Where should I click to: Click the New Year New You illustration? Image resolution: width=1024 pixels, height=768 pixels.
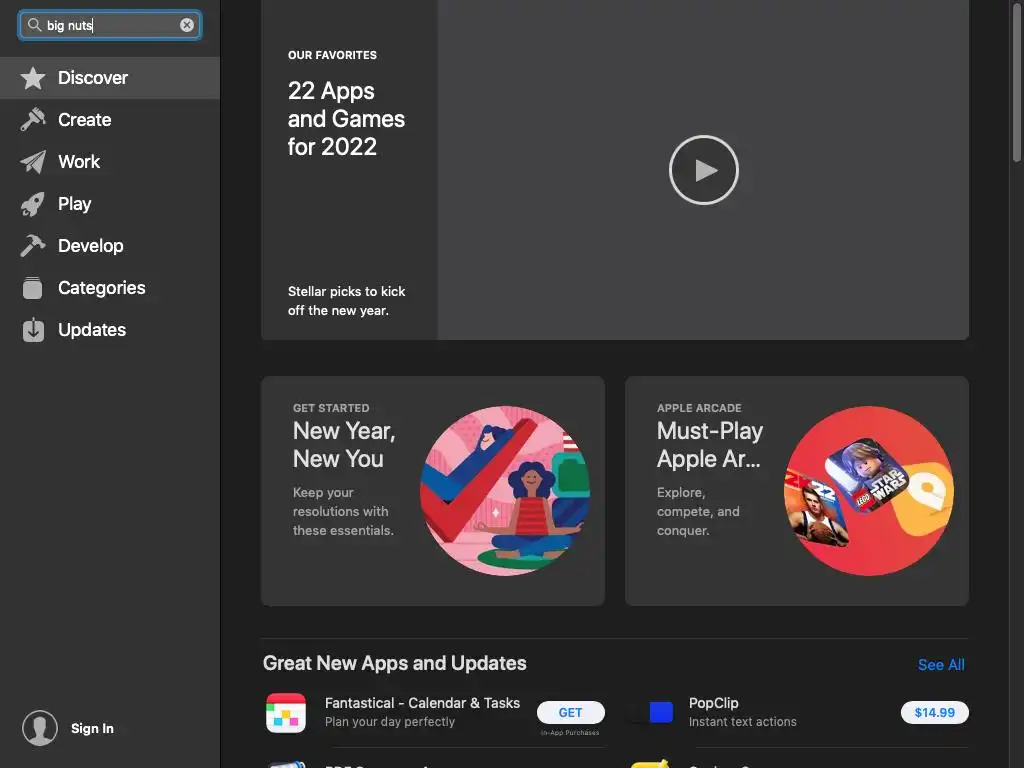coord(505,490)
